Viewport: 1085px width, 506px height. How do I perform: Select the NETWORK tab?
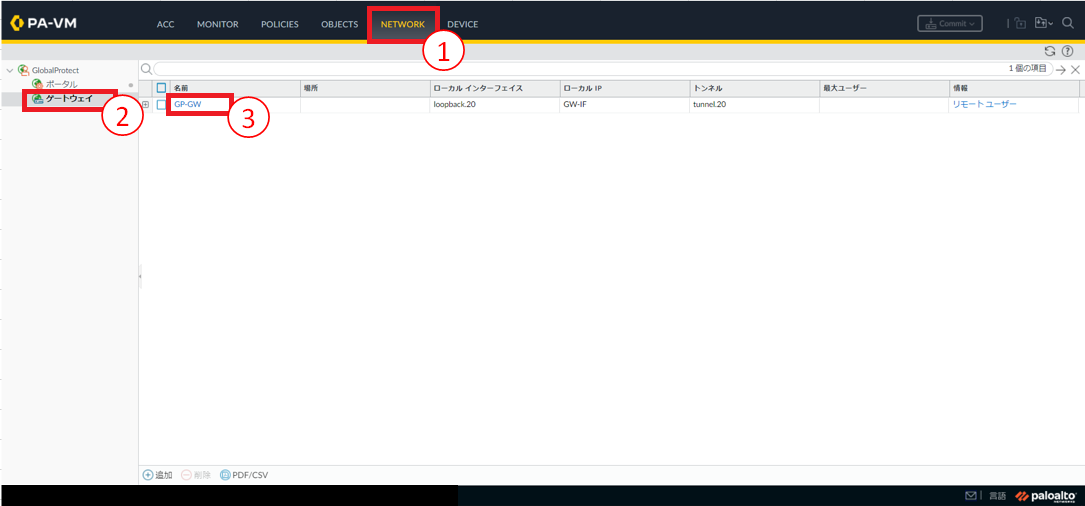click(403, 24)
